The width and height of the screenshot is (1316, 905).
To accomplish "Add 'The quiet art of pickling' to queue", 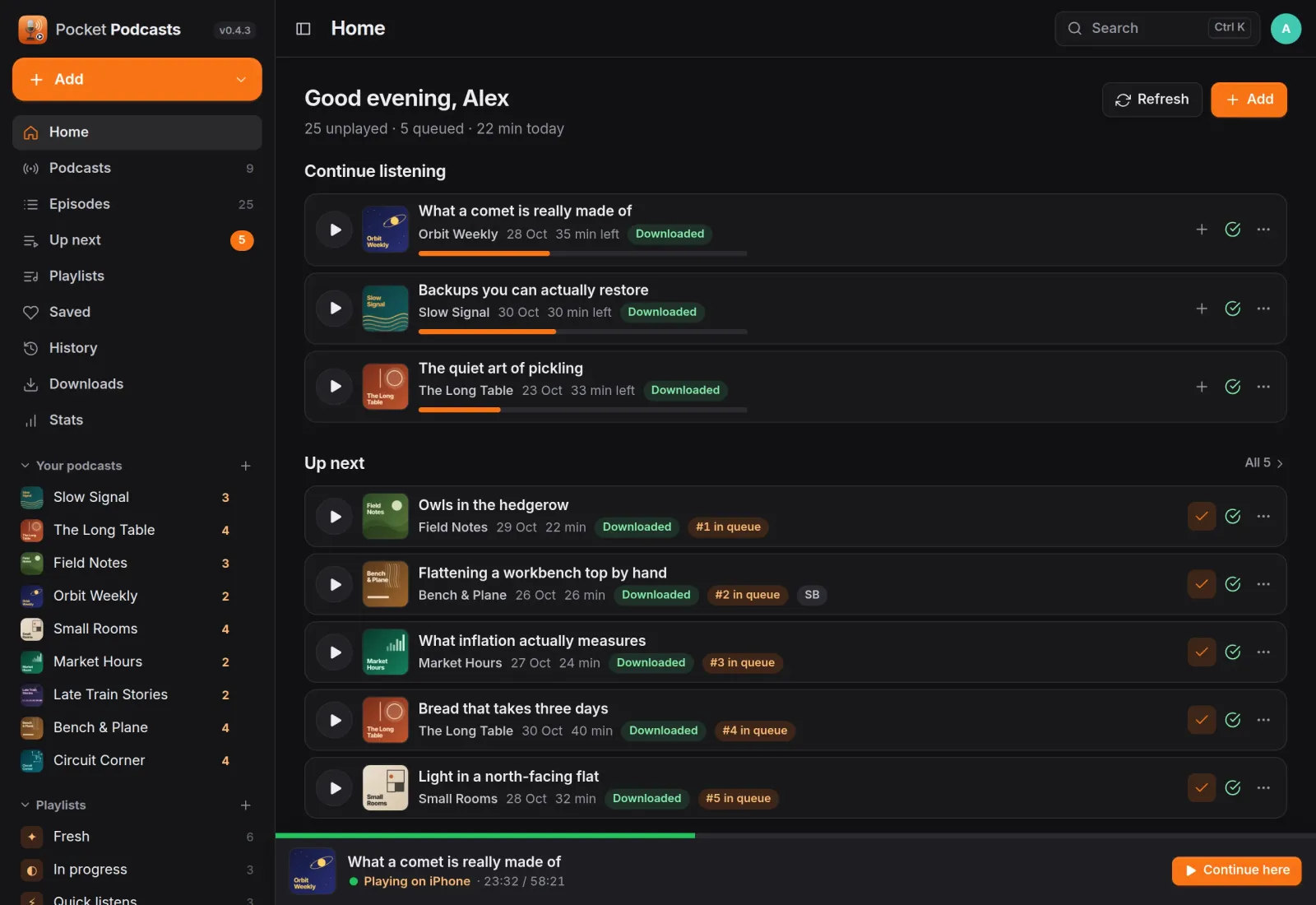I will point(1202,387).
